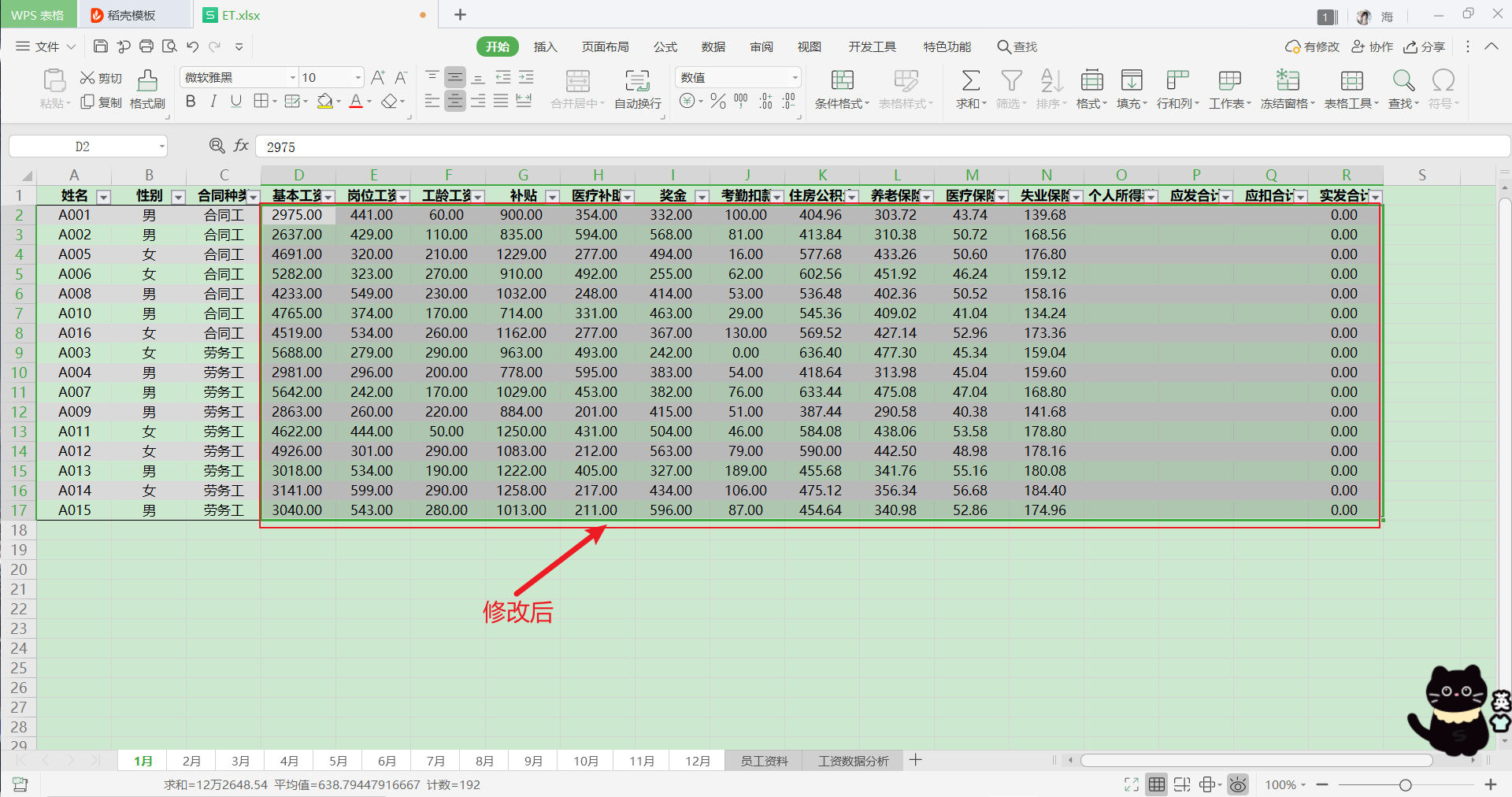This screenshot has width=1512, height=797.
Task: Switch to the 员工资料 sheet tab
Action: point(764,761)
